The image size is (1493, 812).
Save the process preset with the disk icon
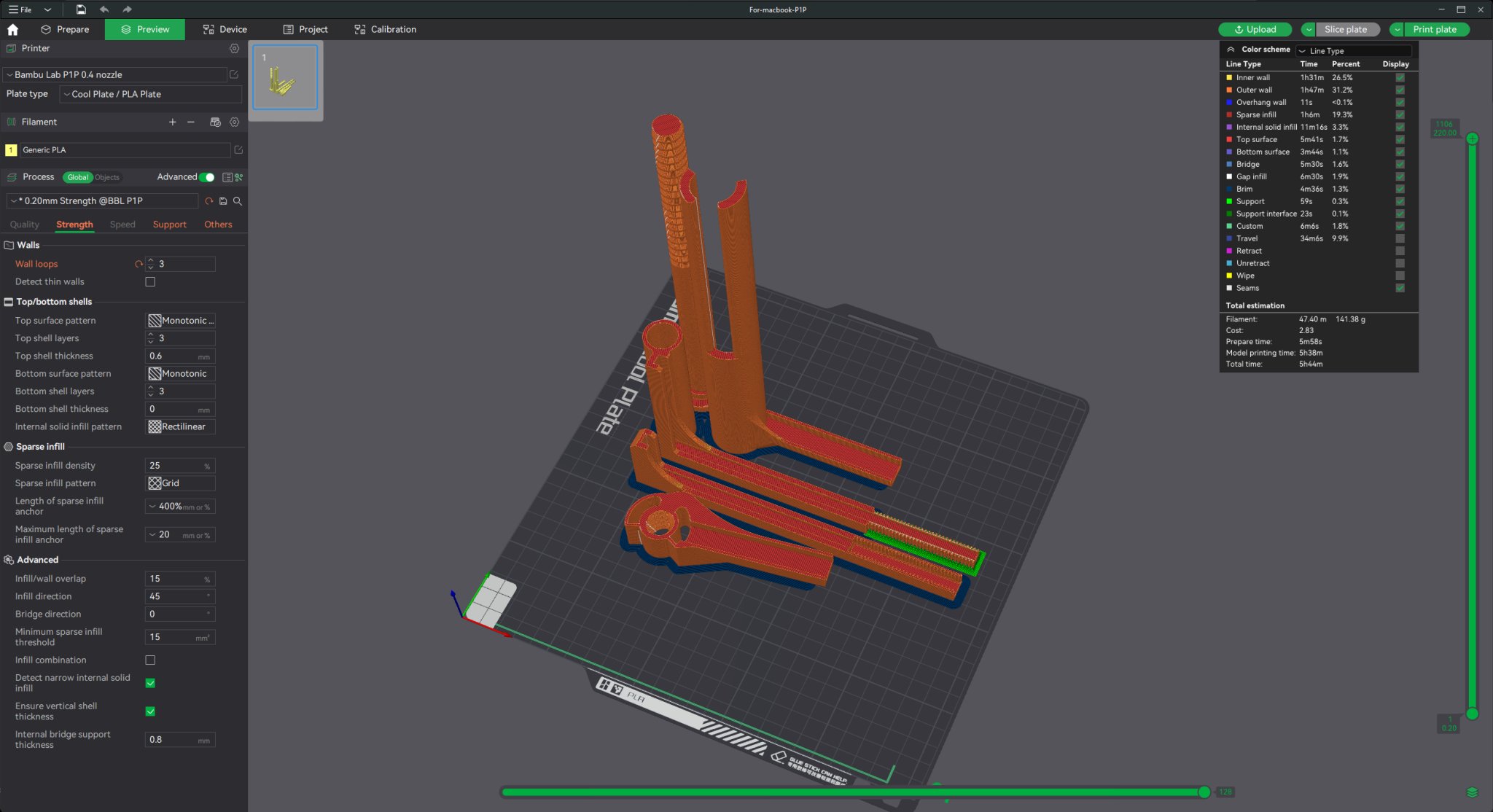click(223, 201)
